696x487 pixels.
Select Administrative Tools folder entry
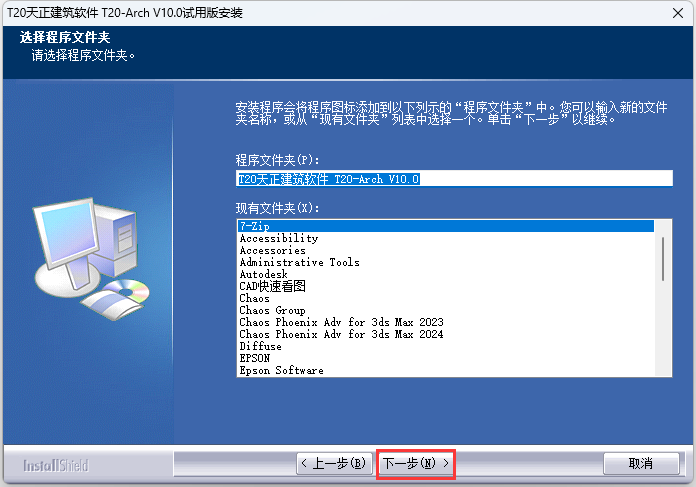[x=446, y=262]
